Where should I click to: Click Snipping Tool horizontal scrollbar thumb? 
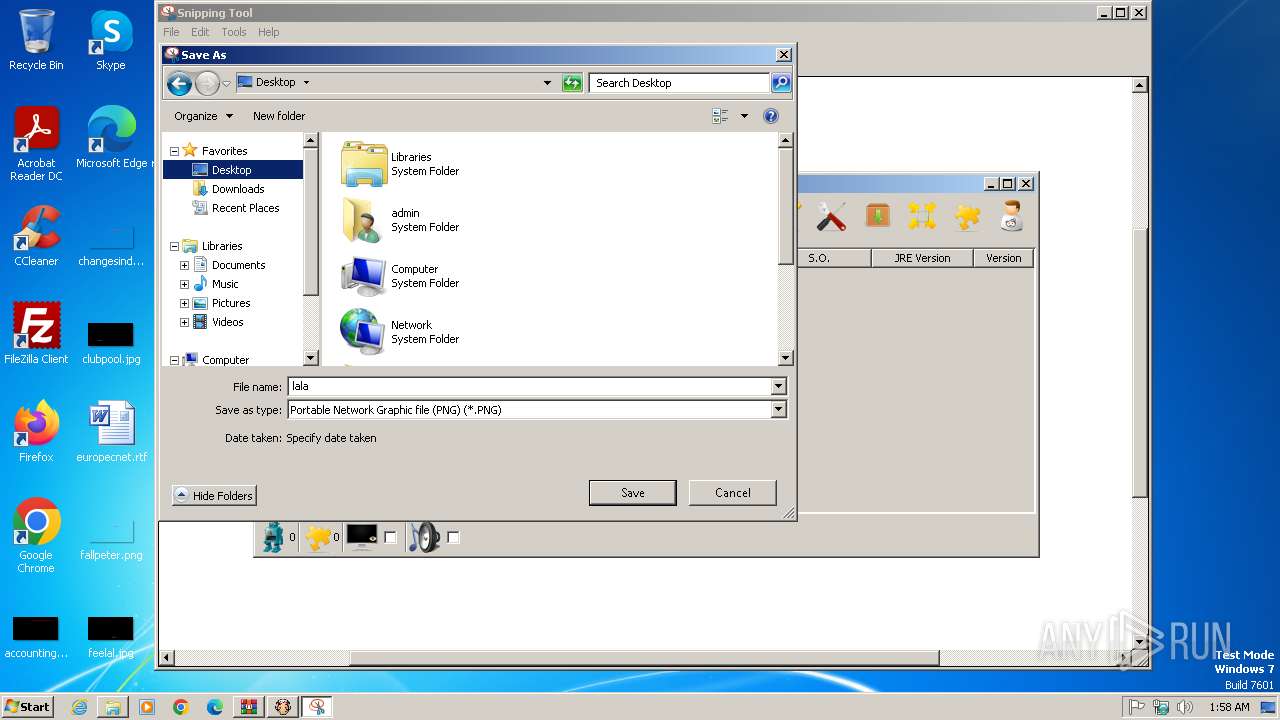[x=644, y=658]
